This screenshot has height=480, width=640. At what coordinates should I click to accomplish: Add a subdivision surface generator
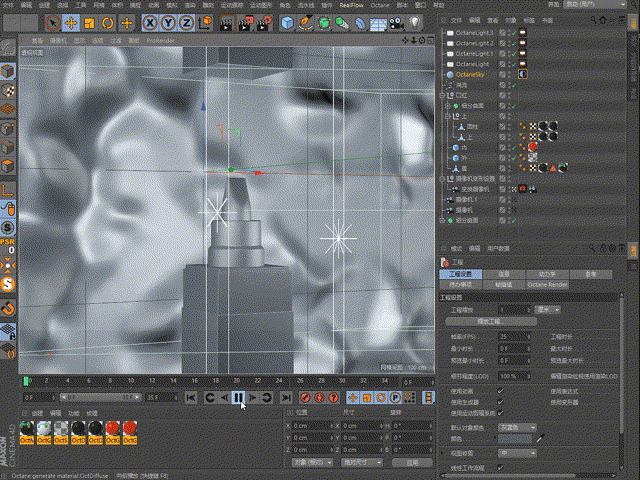(x=324, y=23)
